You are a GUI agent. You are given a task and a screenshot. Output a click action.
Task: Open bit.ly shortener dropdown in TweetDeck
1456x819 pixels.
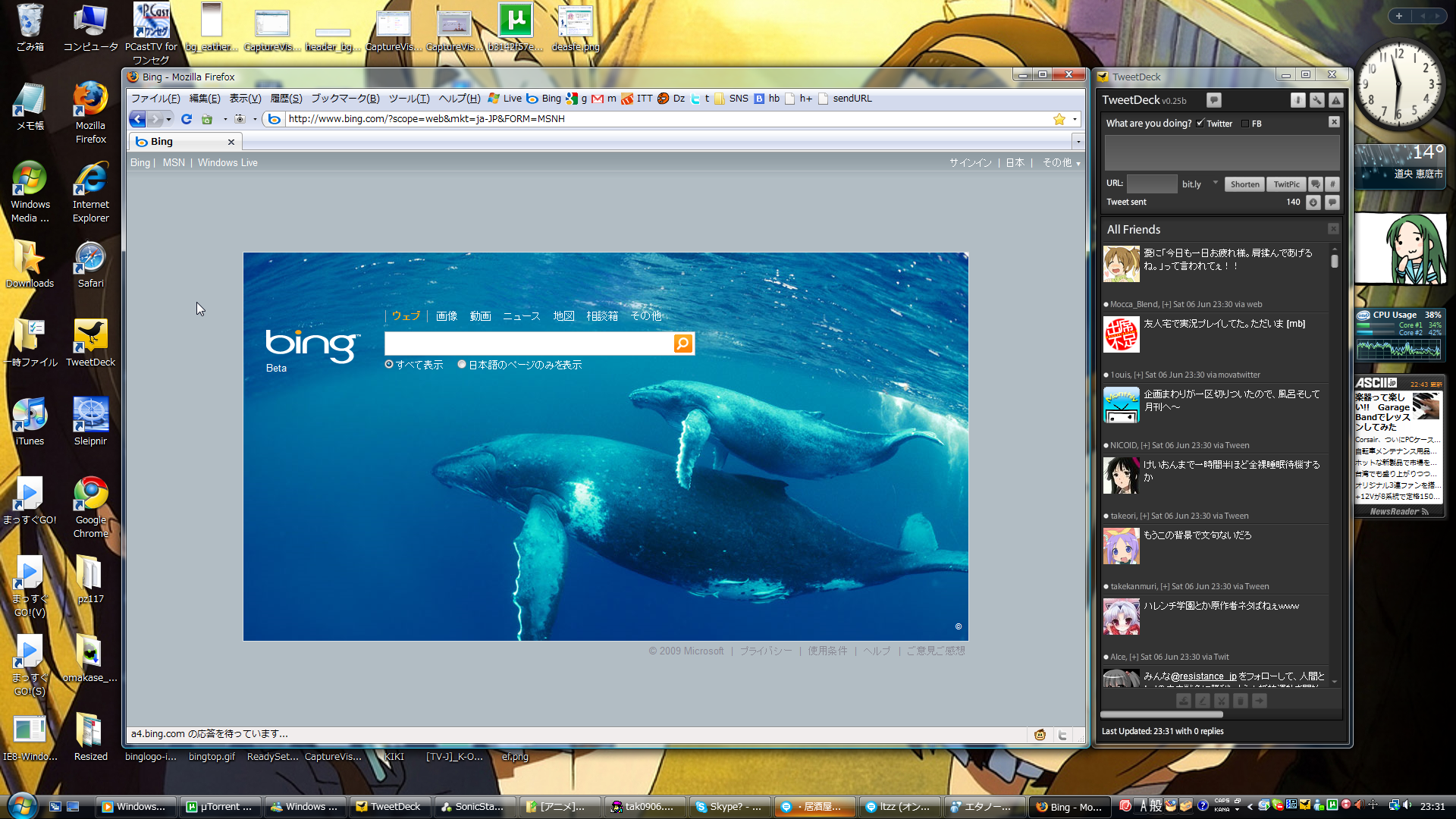coord(1216,183)
